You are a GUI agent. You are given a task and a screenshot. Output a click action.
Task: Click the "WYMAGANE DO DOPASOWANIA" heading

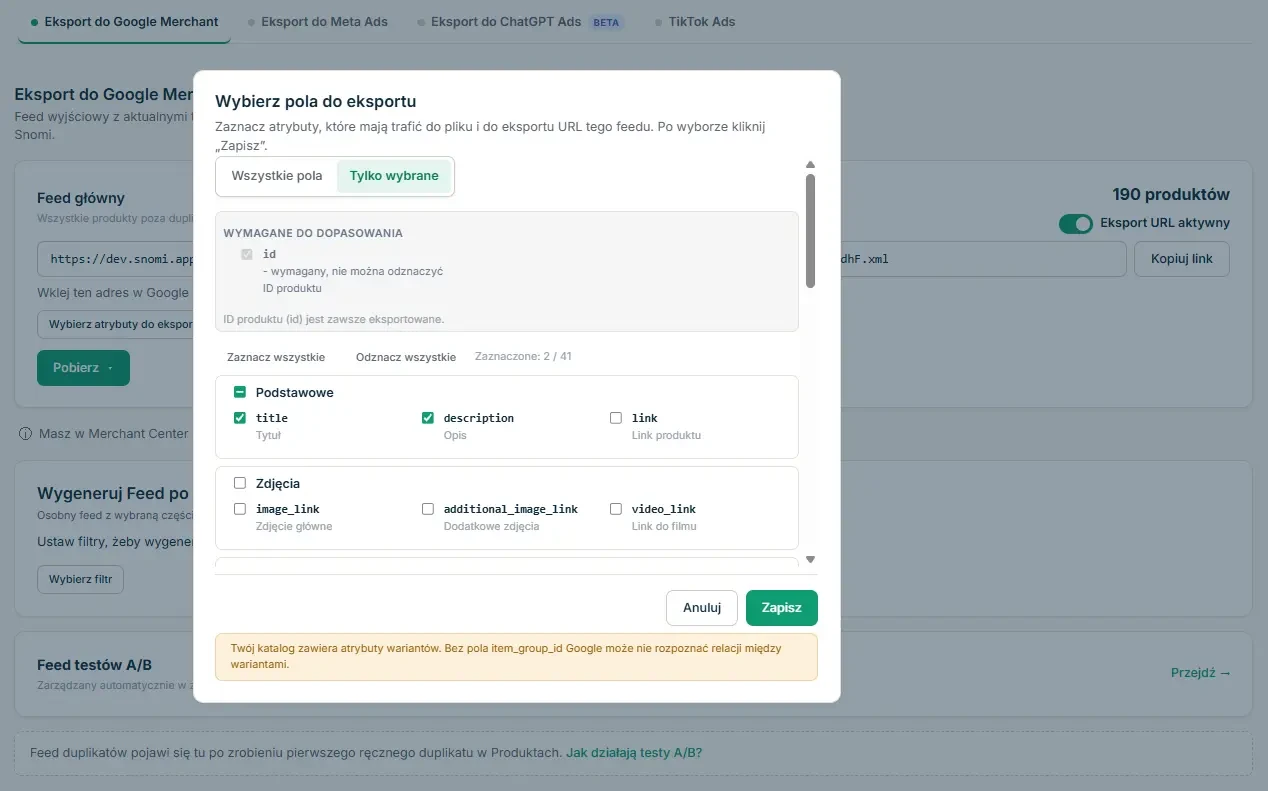(x=313, y=233)
